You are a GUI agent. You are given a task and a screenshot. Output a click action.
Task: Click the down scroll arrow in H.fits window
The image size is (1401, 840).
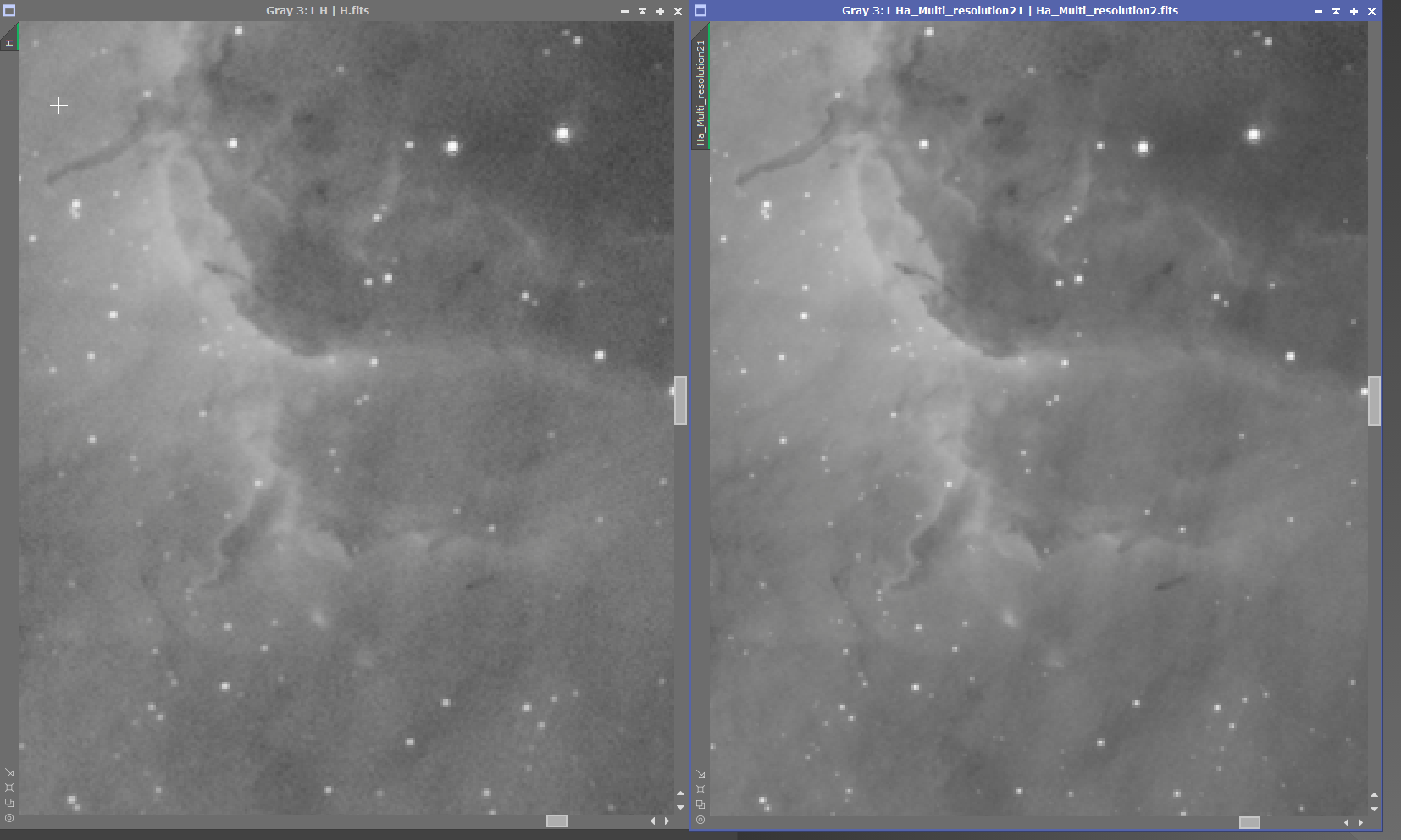pyautogui.click(x=680, y=807)
